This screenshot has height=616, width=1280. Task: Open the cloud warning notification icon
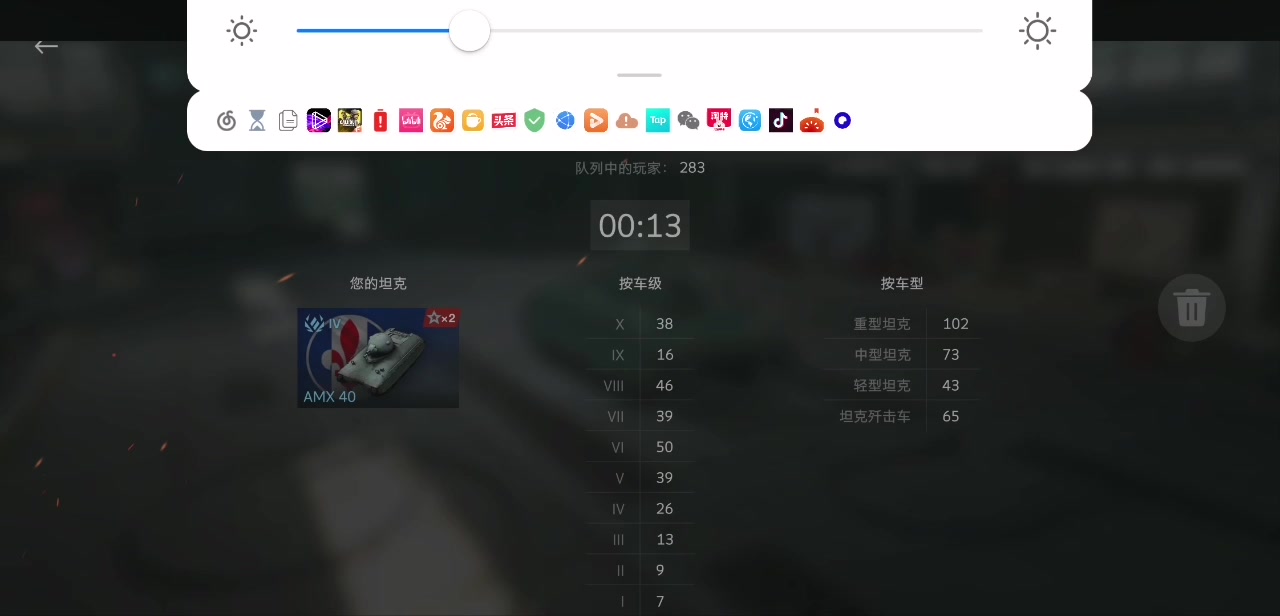(x=627, y=121)
